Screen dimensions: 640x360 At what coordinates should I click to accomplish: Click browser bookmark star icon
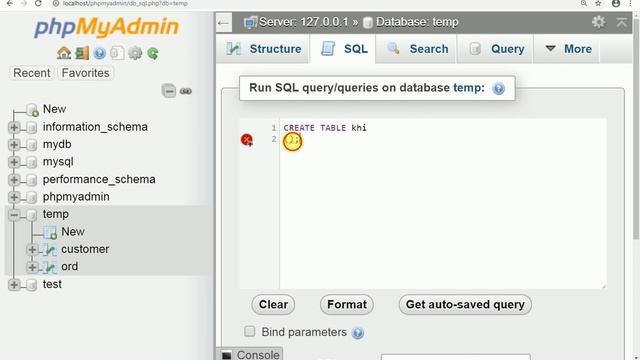coord(598,3)
